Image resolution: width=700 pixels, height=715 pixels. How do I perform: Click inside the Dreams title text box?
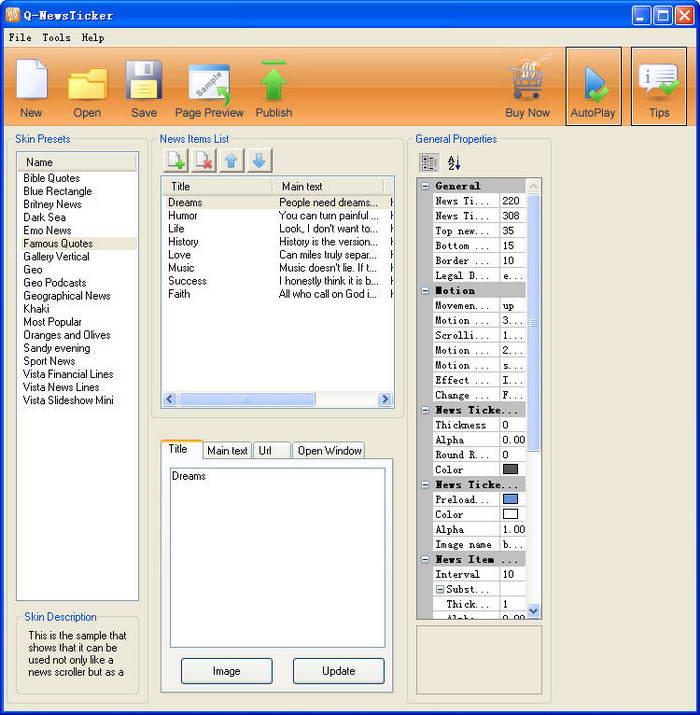coord(277,557)
